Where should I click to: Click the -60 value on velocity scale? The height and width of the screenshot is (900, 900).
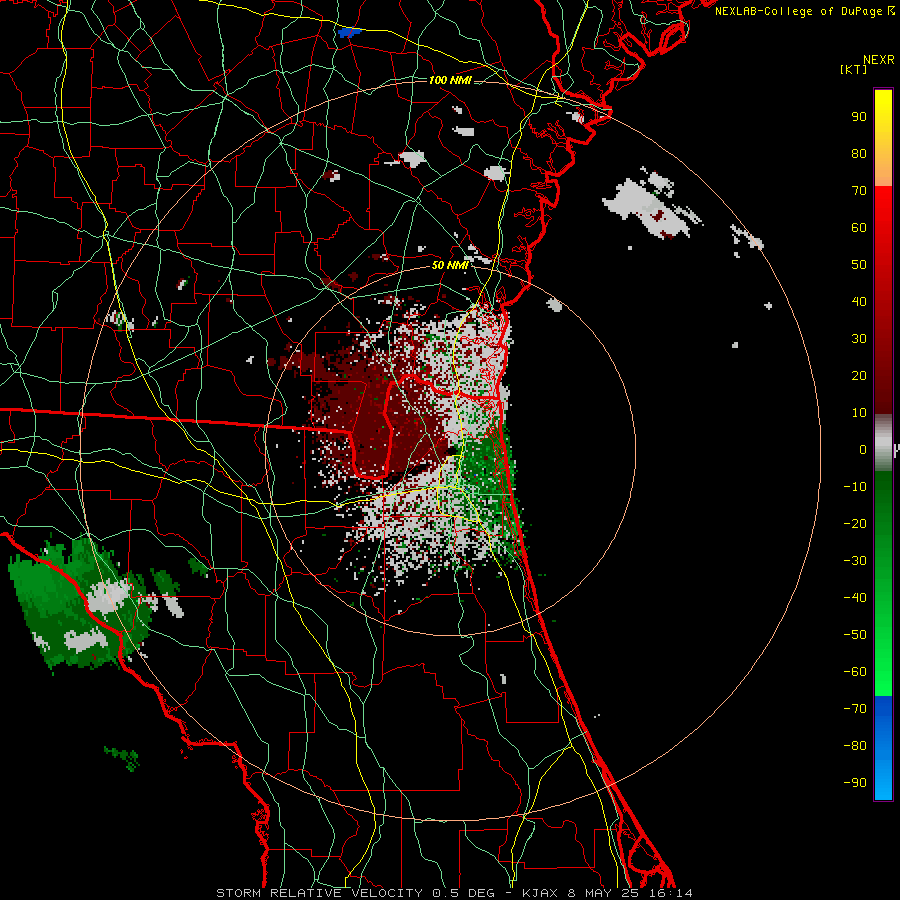pos(855,672)
